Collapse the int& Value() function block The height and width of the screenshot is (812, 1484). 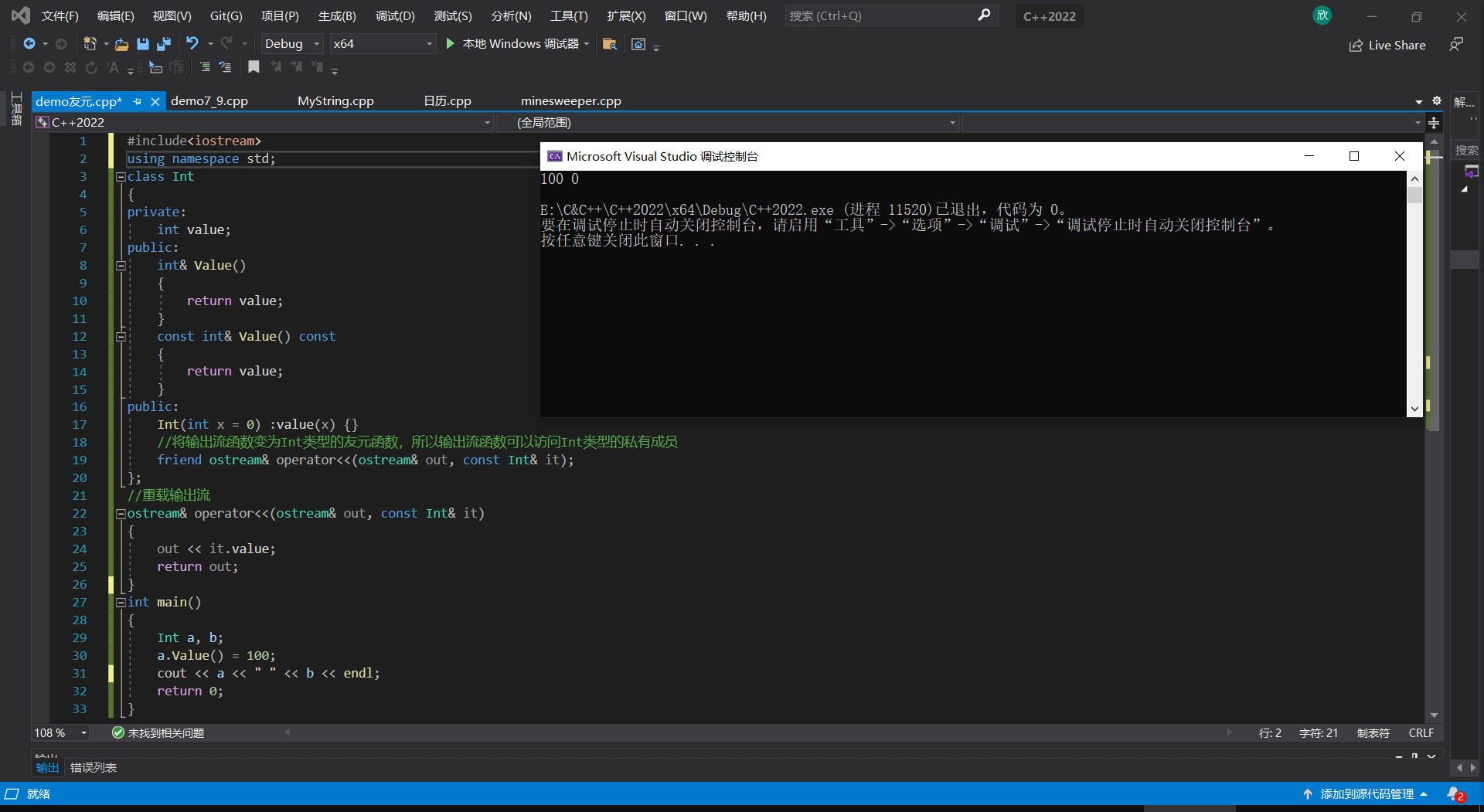[x=121, y=266]
